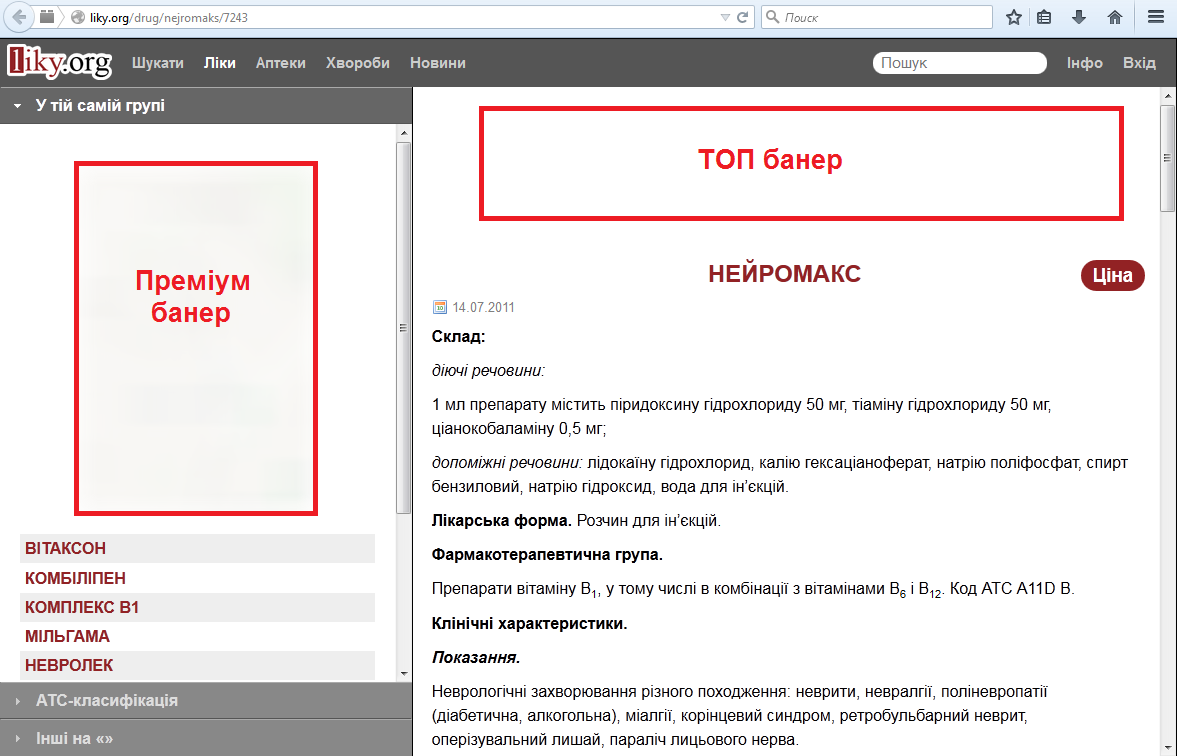This screenshot has width=1177, height=756.
Task: Click the sidebar list scroll-down arrow
Action: [x=404, y=673]
